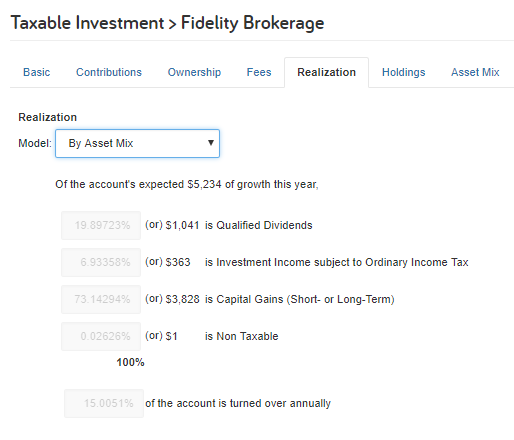Switch to the Contributions tab
The height and width of the screenshot is (440, 514).
[x=109, y=72]
